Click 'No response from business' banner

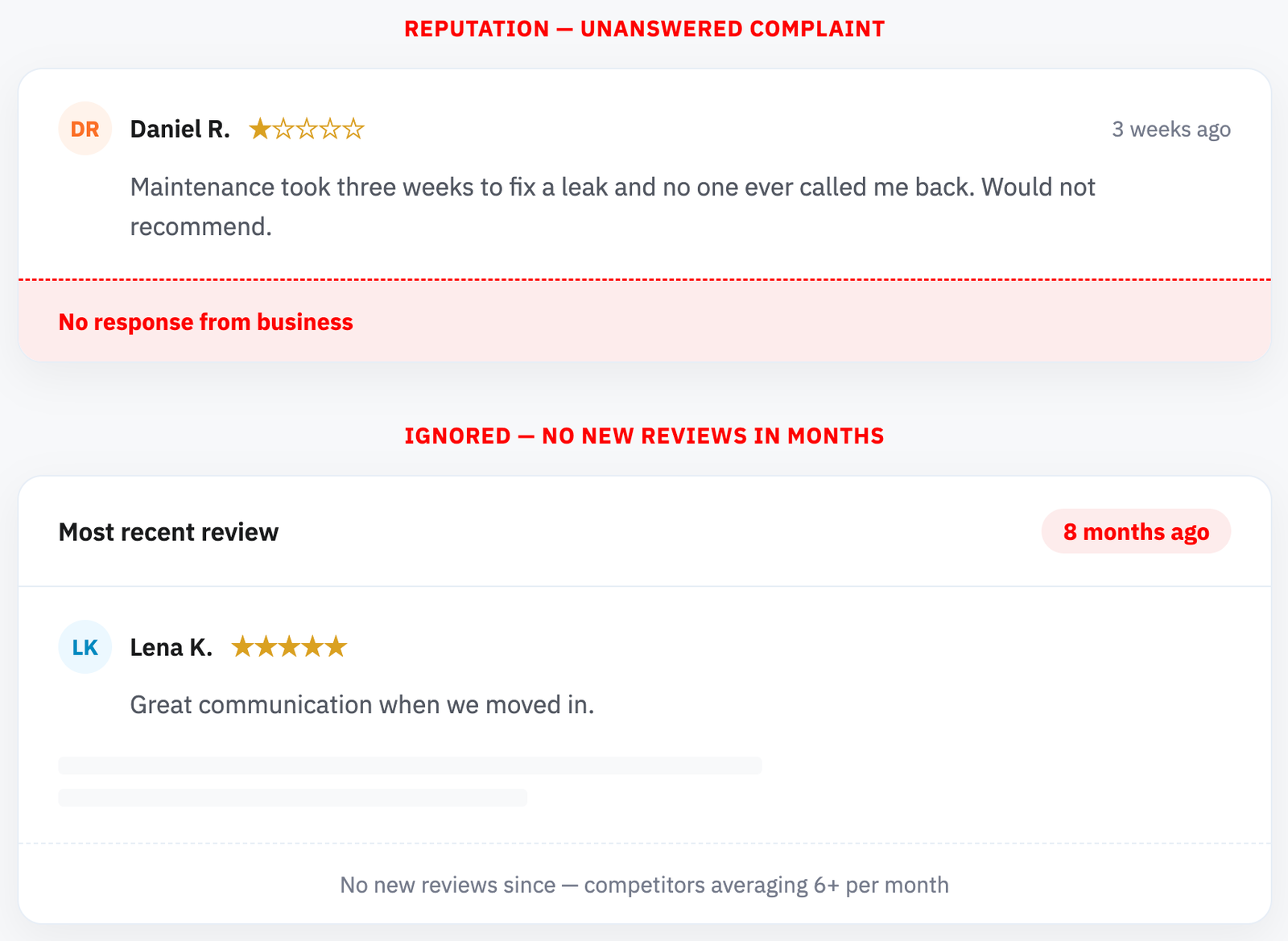pyautogui.click(x=644, y=321)
